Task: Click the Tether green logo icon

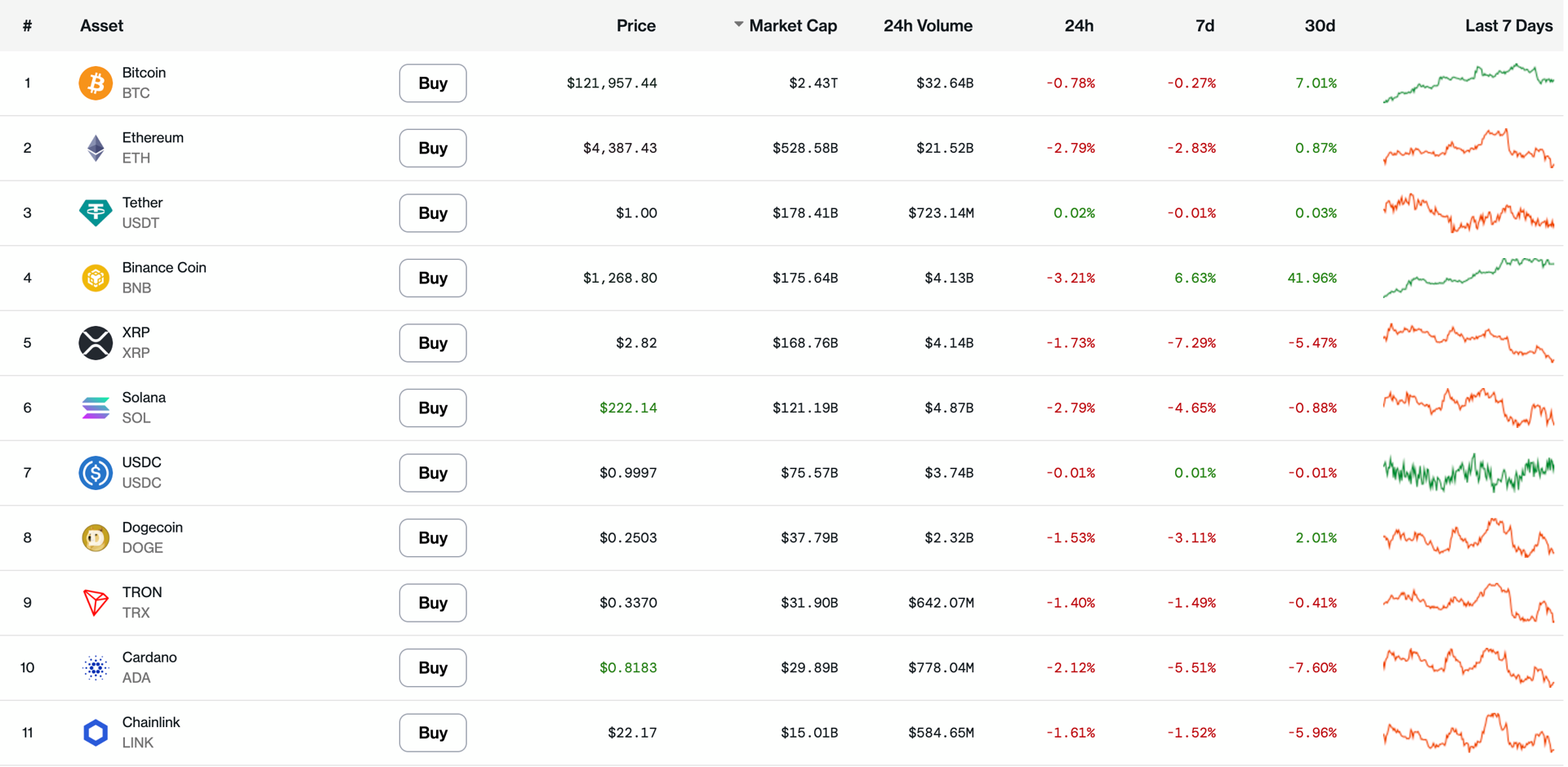Action: pos(96,212)
